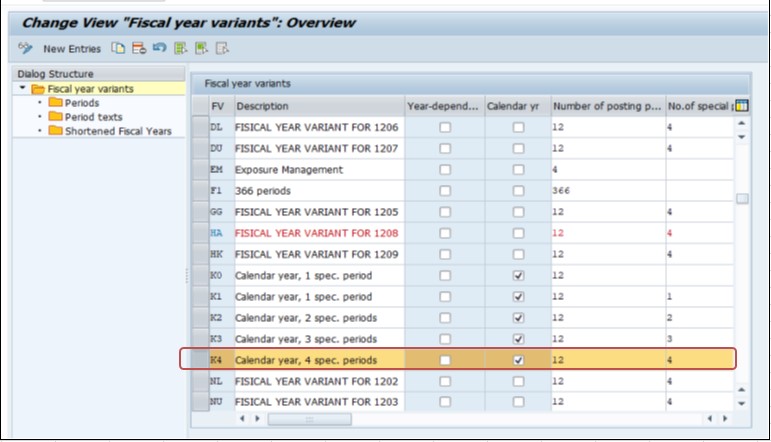The image size is (771, 442).
Task: Click description 366 periods
Action: point(263,191)
